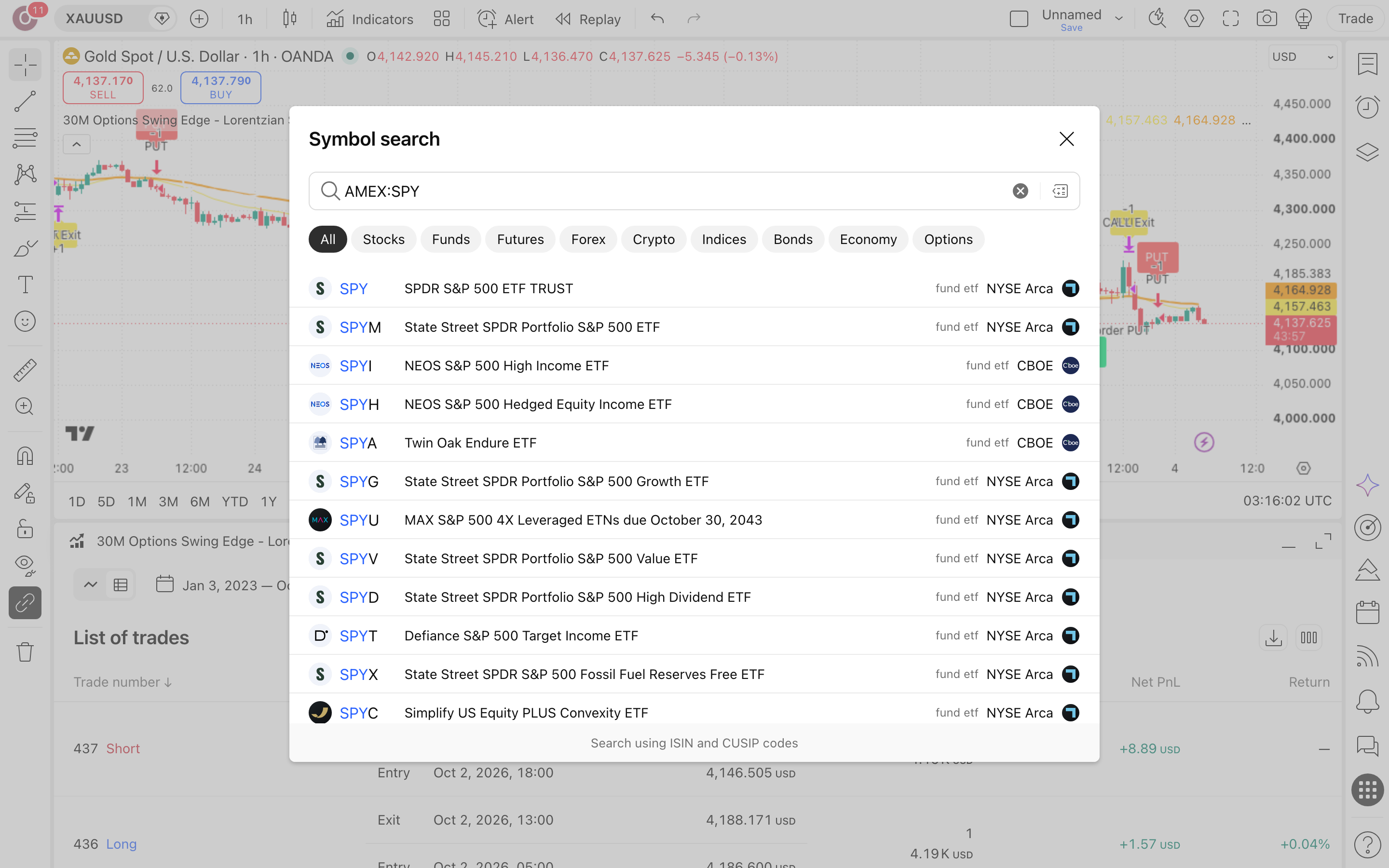Clear the symbol search text
The image size is (1389, 868).
click(1020, 191)
